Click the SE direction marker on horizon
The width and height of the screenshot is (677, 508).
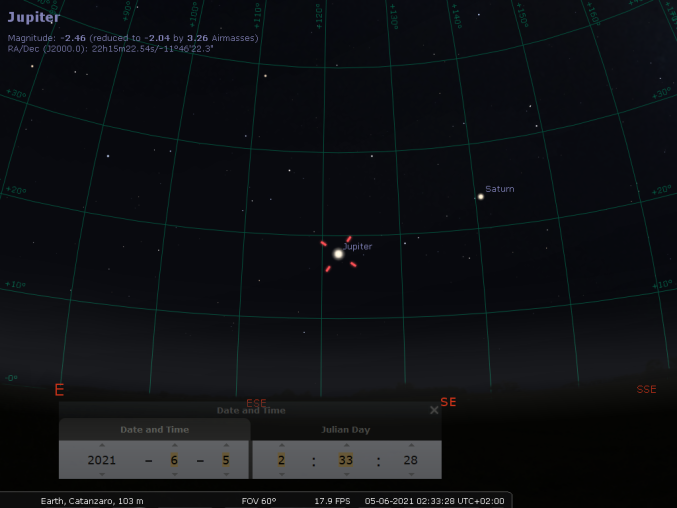click(448, 402)
